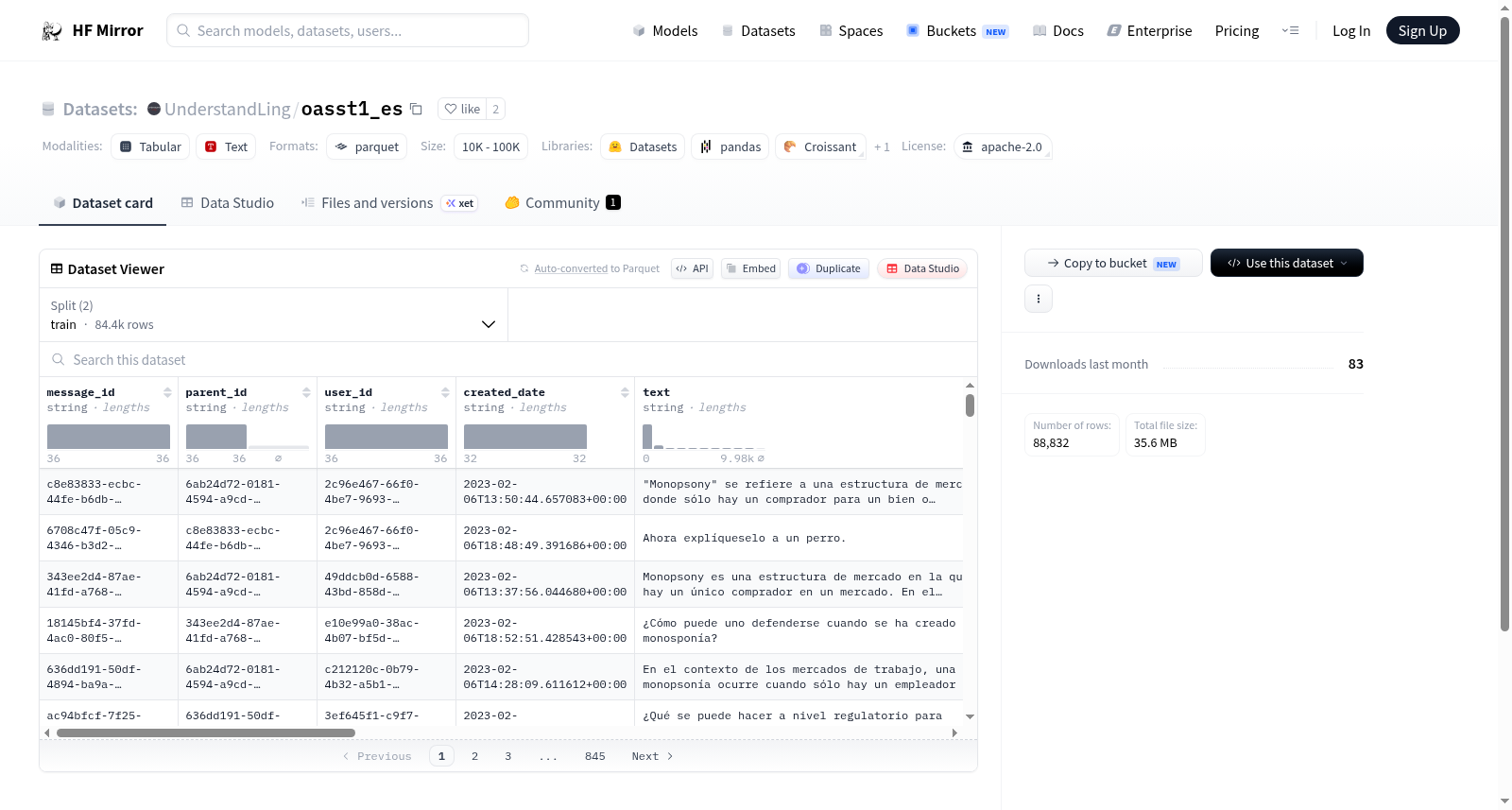The width and height of the screenshot is (1512, 810).
Task: Click the Dataset Viewer table icon
Action: tap(57, 268)
